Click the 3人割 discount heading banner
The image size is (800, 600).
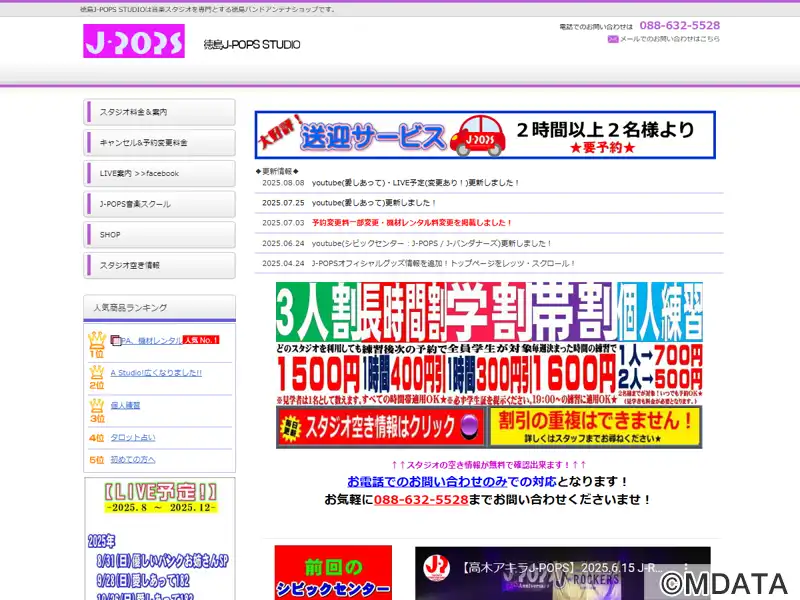(317, 312)
